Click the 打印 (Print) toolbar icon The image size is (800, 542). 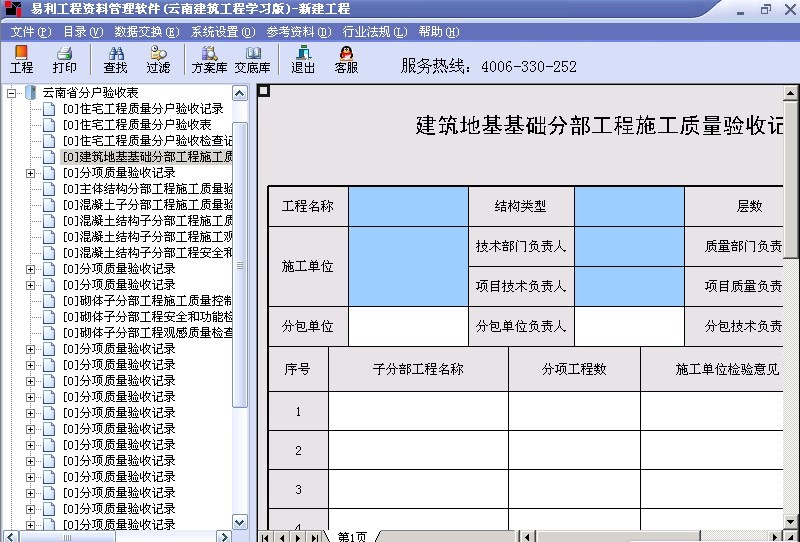tap(64, 59)
